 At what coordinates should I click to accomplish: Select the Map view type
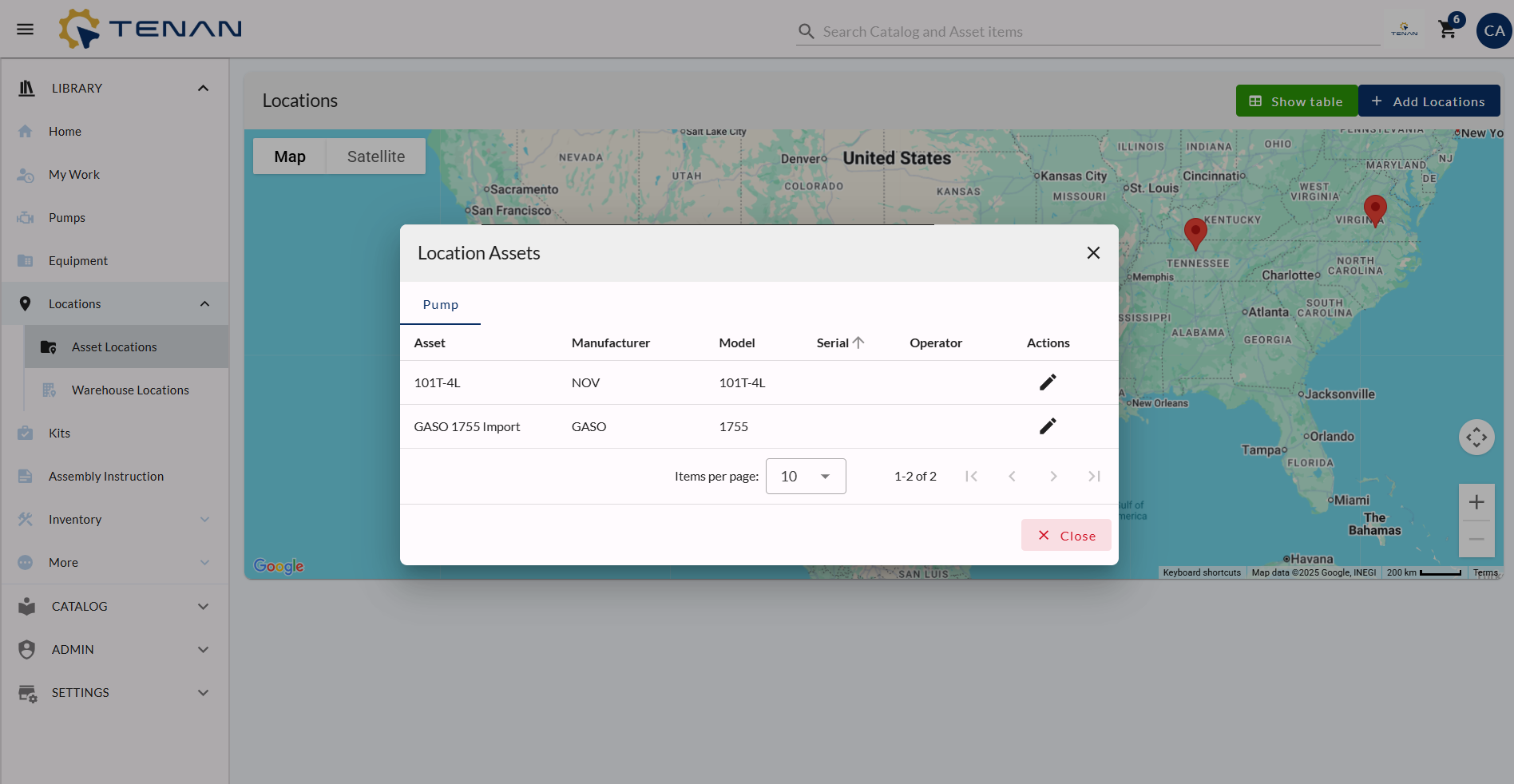click(290, 156)
